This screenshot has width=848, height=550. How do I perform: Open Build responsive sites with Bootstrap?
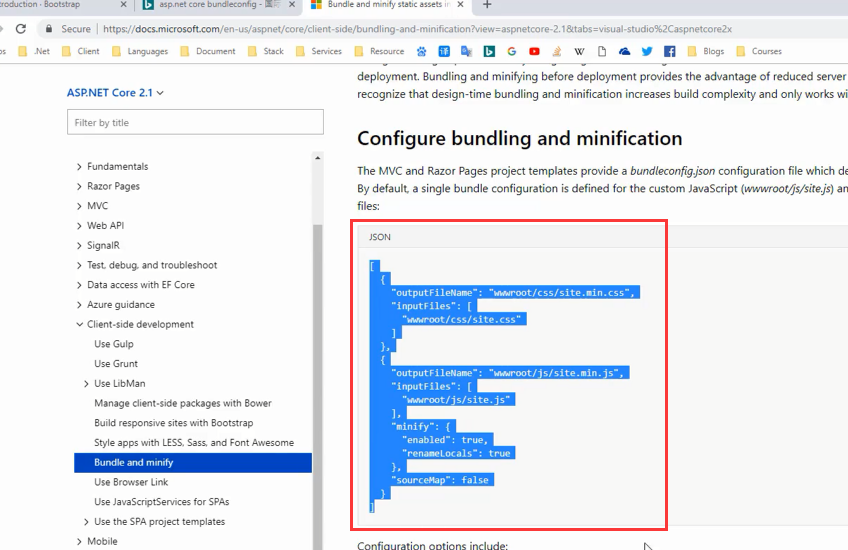pos(174,423)
